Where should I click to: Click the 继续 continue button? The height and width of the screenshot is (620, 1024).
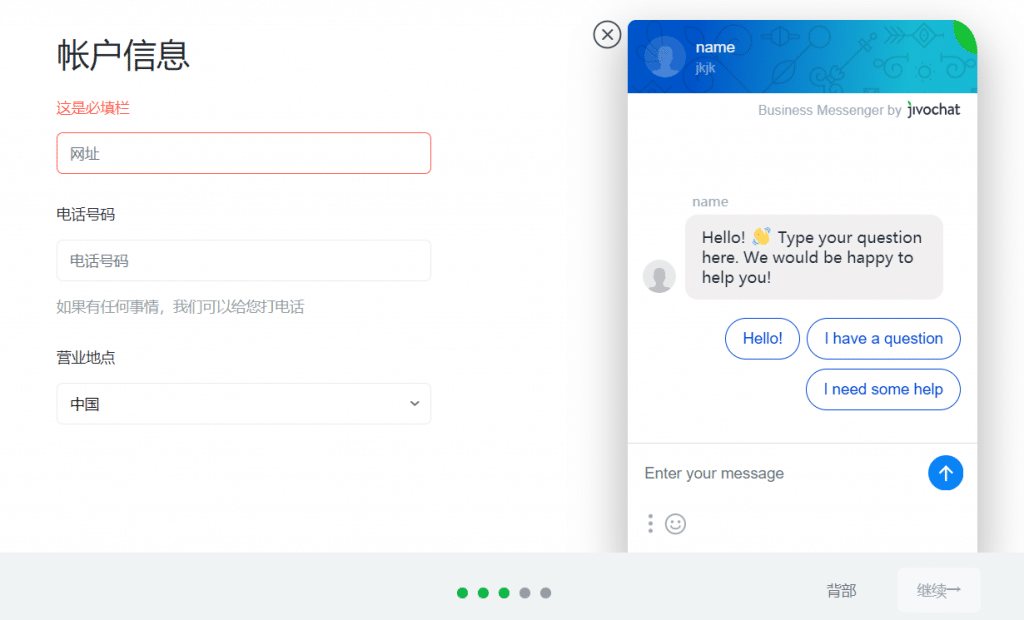938,591
